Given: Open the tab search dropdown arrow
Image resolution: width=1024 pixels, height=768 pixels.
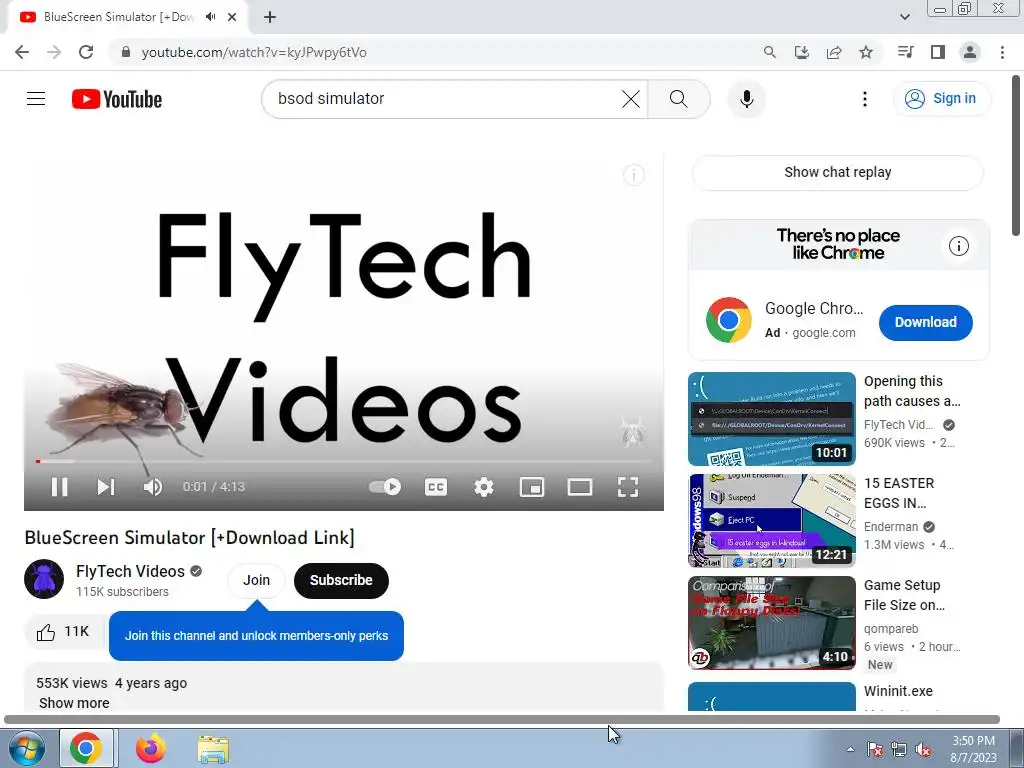Looking at the screenshot, I should (904, 17).
